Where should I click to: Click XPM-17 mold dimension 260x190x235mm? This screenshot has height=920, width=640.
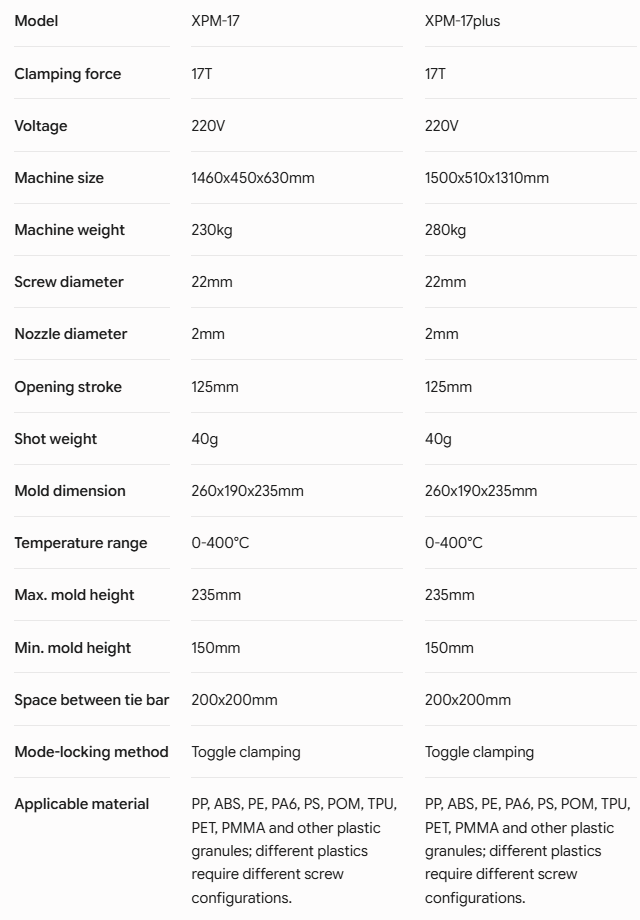click(x=248, y=491)
